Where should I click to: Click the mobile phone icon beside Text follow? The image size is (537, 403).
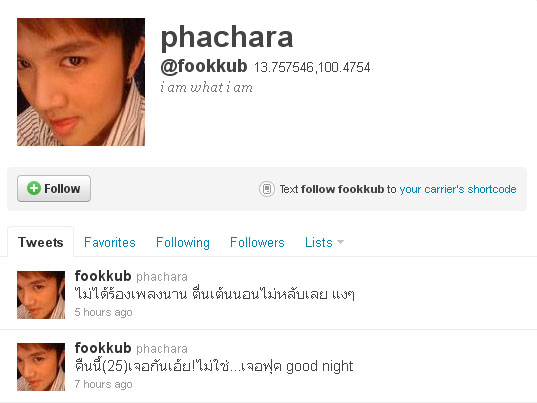click(267, 189)
